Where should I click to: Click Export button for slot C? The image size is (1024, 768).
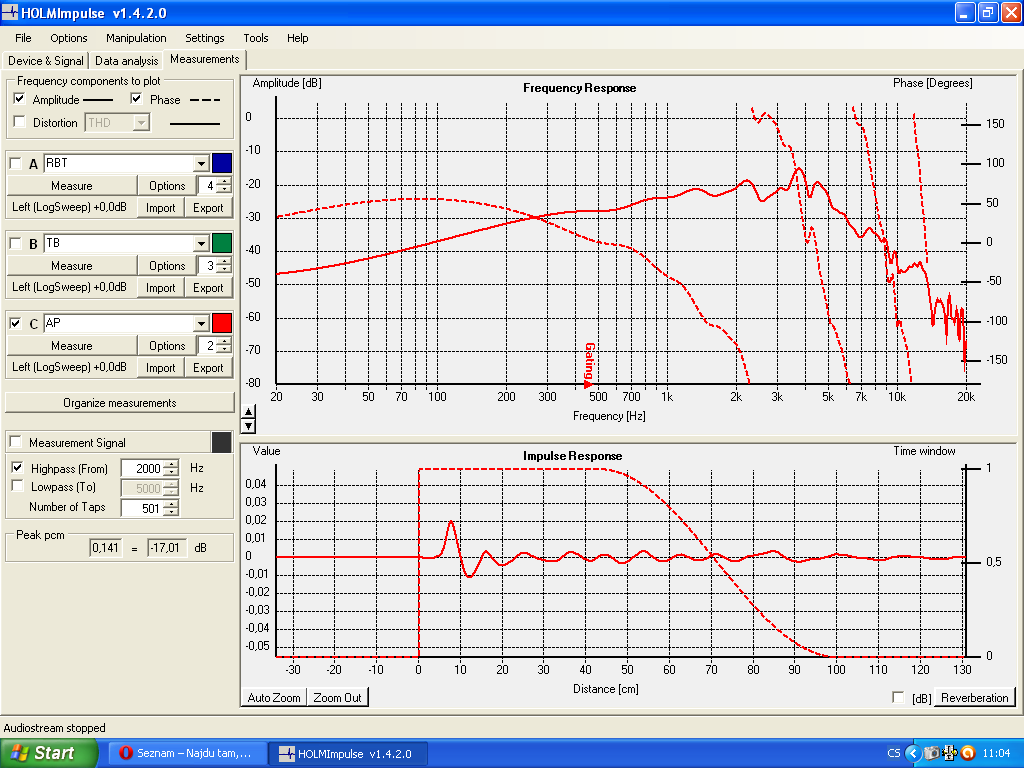pos(208,368)
